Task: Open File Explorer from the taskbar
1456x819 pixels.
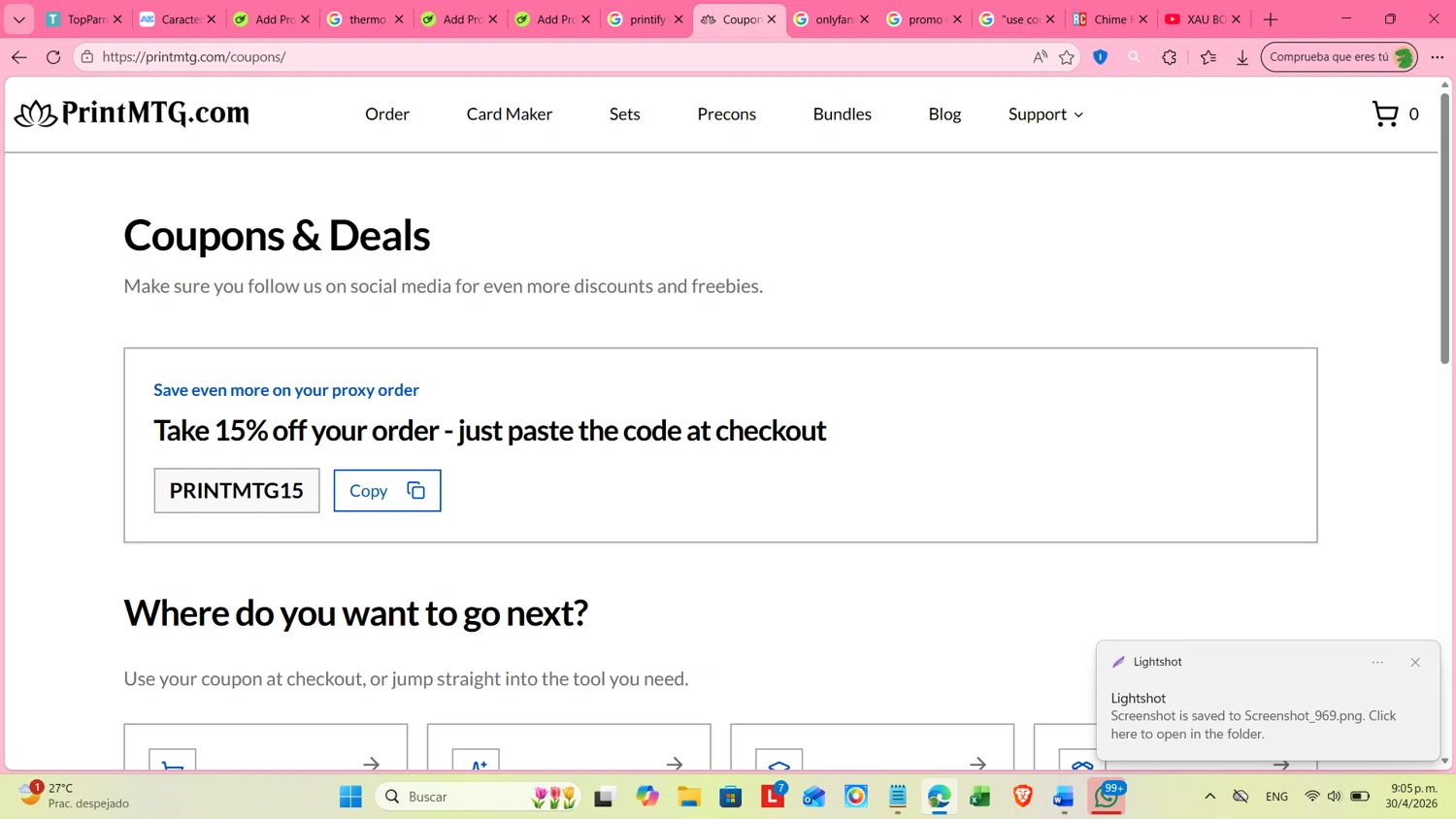Action: (x=689, y=797)
